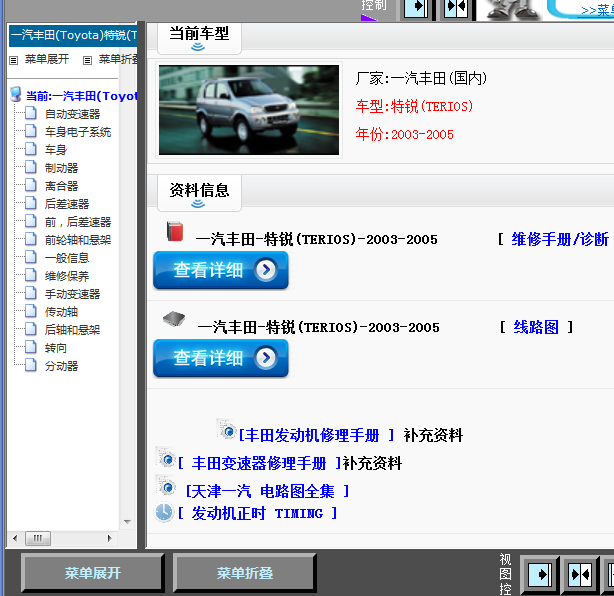The height and width of the screenshot is (596, 614).
Task: Open 发动机正时 TIMING link
Action: [x=257, y=513]
